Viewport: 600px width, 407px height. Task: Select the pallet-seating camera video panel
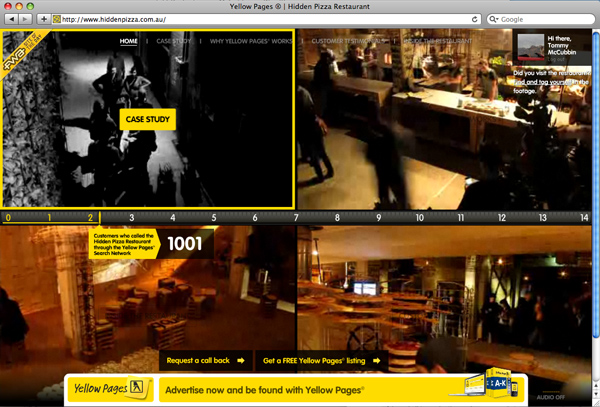[148, 298]
